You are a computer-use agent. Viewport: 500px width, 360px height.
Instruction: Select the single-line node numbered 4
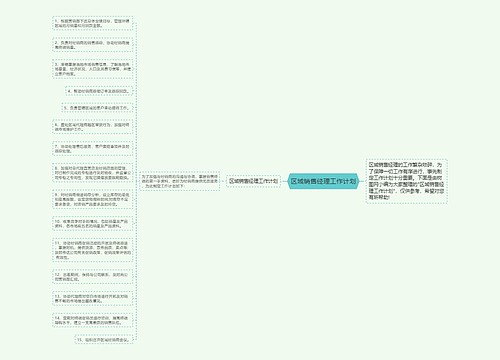point(99,91)
